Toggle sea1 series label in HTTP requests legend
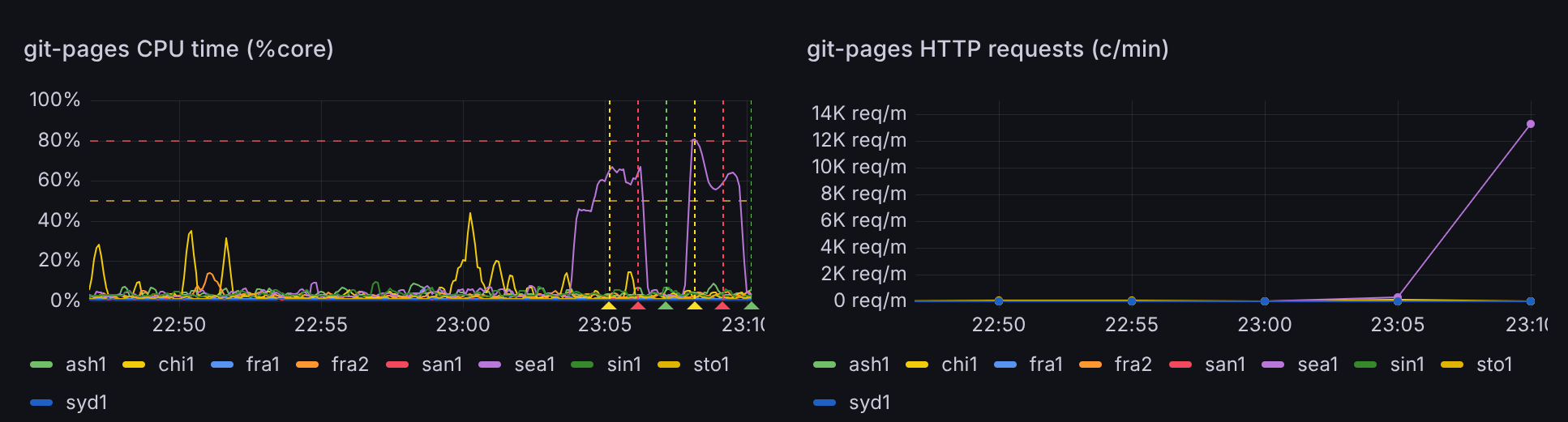 pyautogui.click(x=1317, y=364)
